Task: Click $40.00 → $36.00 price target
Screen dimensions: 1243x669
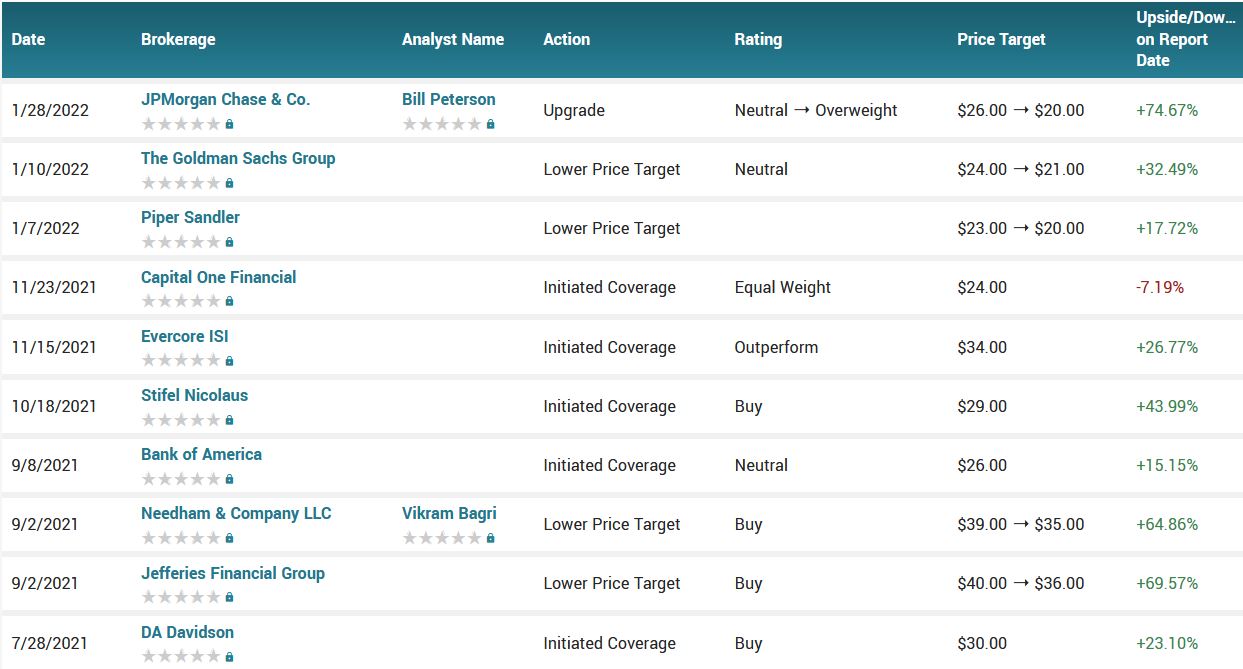Action: click(1021, 584)
